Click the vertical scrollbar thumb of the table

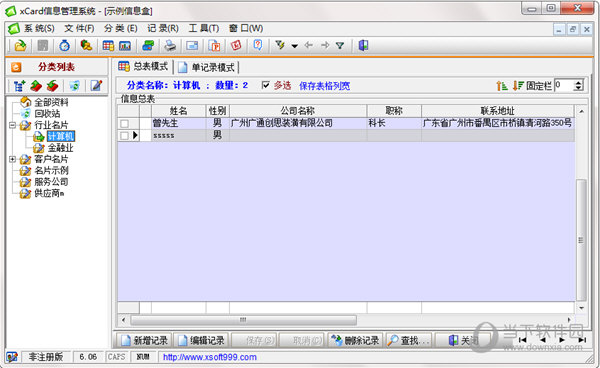point(581,240)
